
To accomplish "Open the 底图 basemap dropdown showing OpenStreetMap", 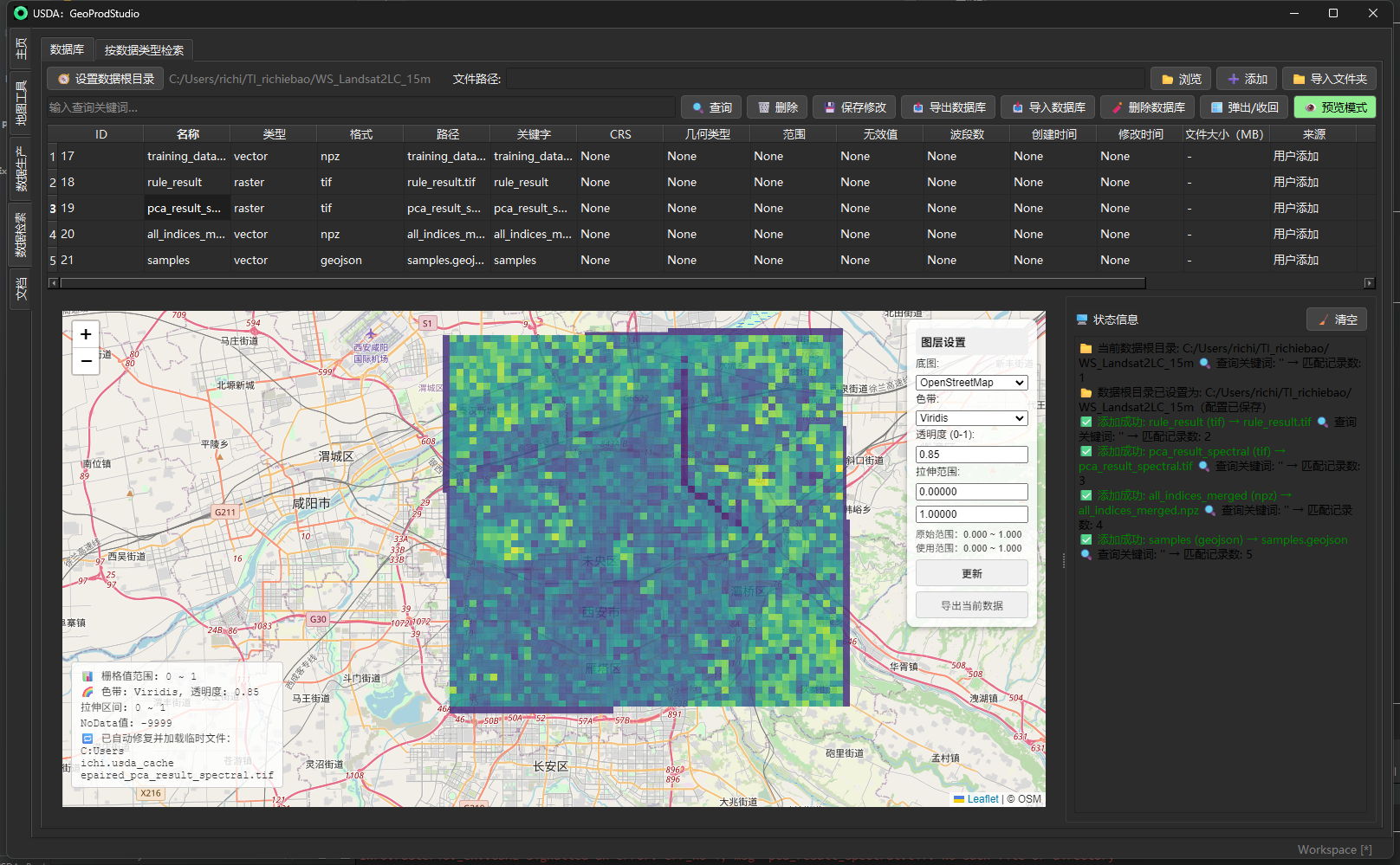I will click(x=971, y=382).
